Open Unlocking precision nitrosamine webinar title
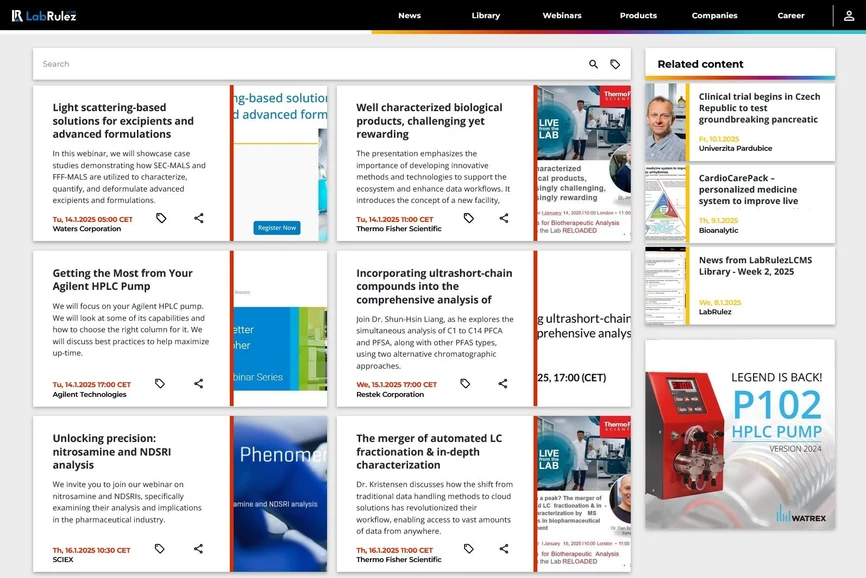The image size is (866, 578). click(x=112, y=451)
